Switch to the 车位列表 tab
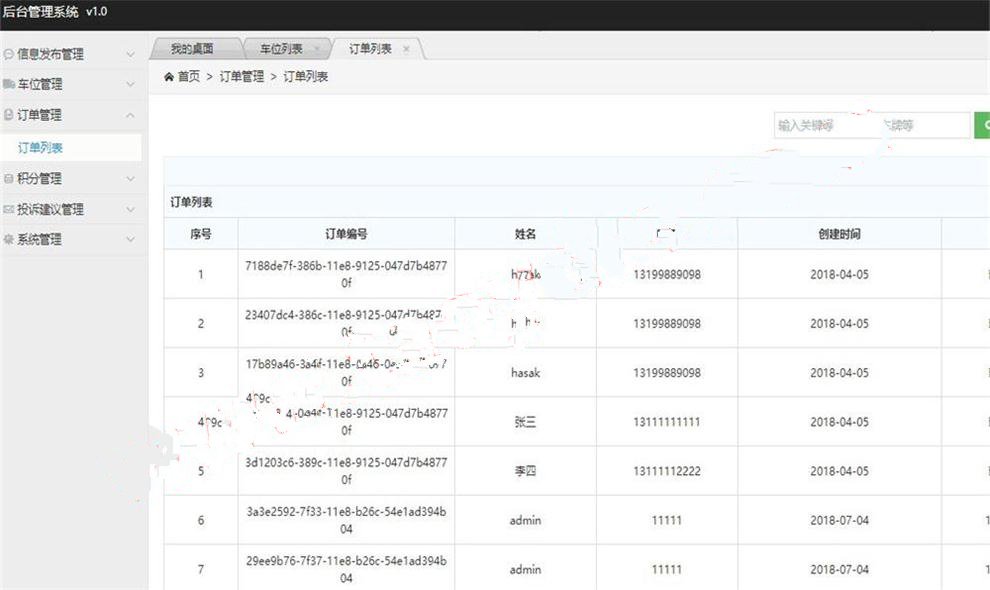The height and width of the screenshot is (590, 990). (x=281, y=49)
